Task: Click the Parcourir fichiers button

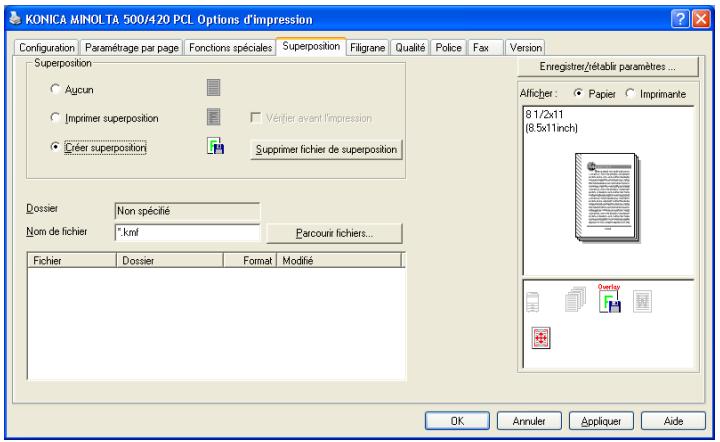Action: pyautogui.click(x=334, y=233)
